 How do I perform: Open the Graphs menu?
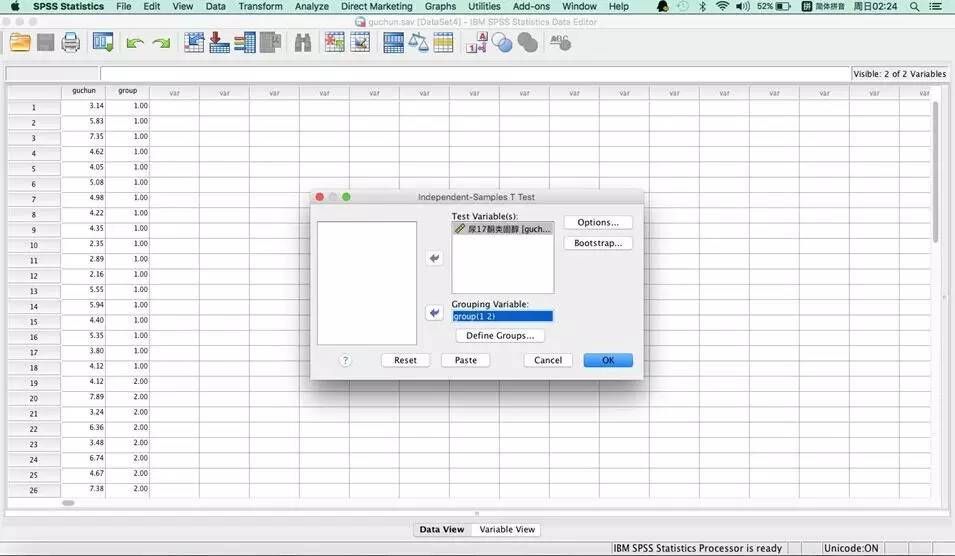440,6
